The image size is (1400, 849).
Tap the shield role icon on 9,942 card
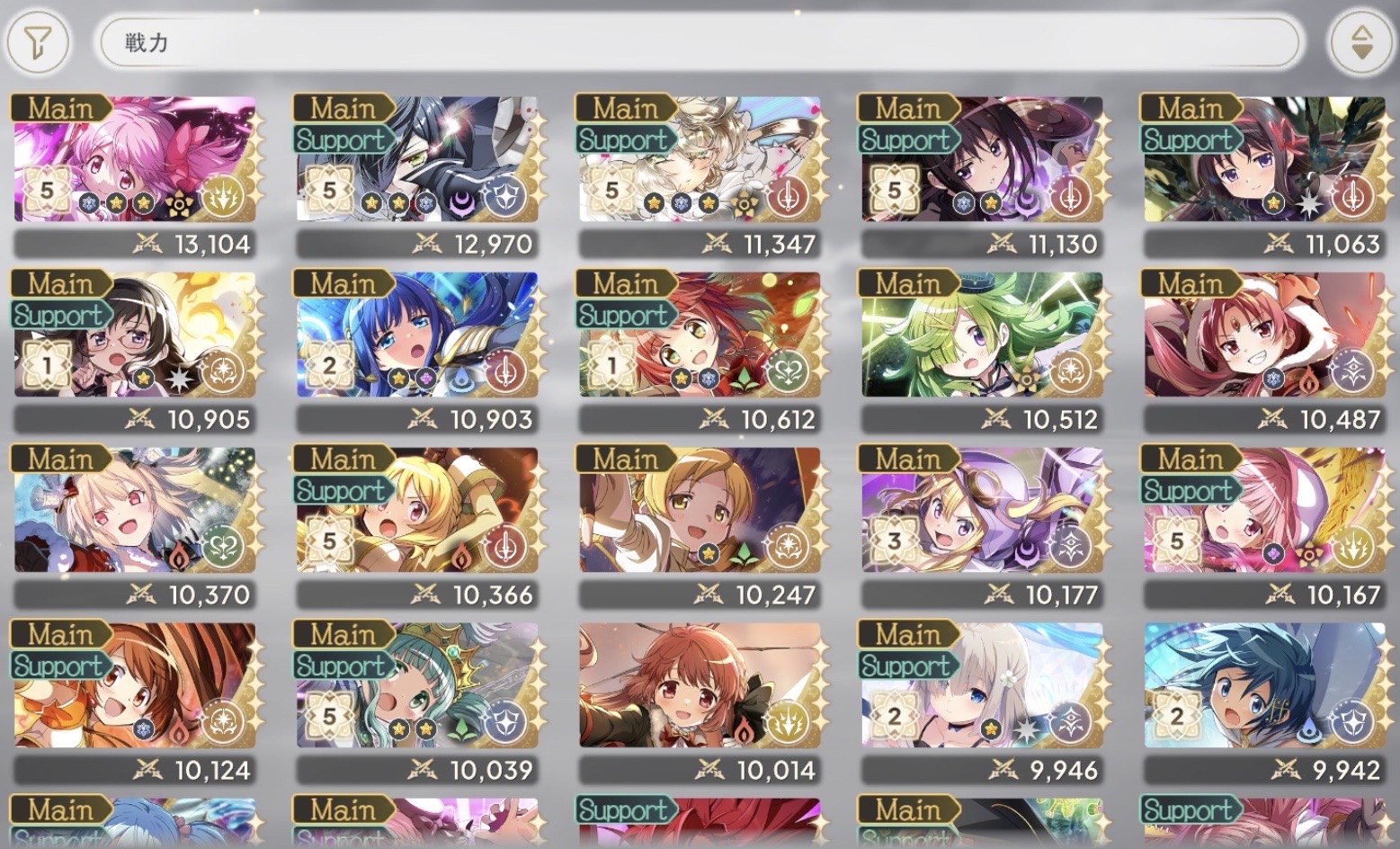tap(1351, 721)
